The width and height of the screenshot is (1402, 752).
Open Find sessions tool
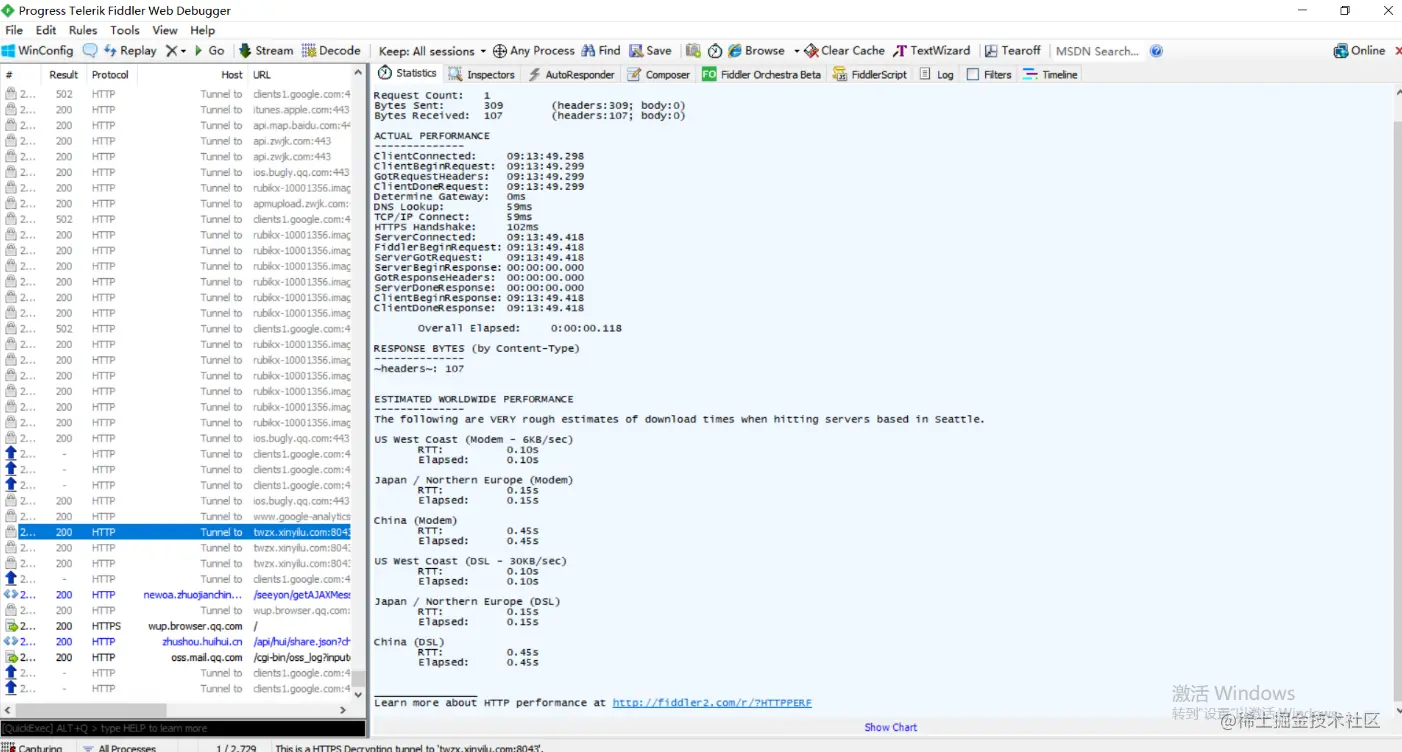click(601, 51)
